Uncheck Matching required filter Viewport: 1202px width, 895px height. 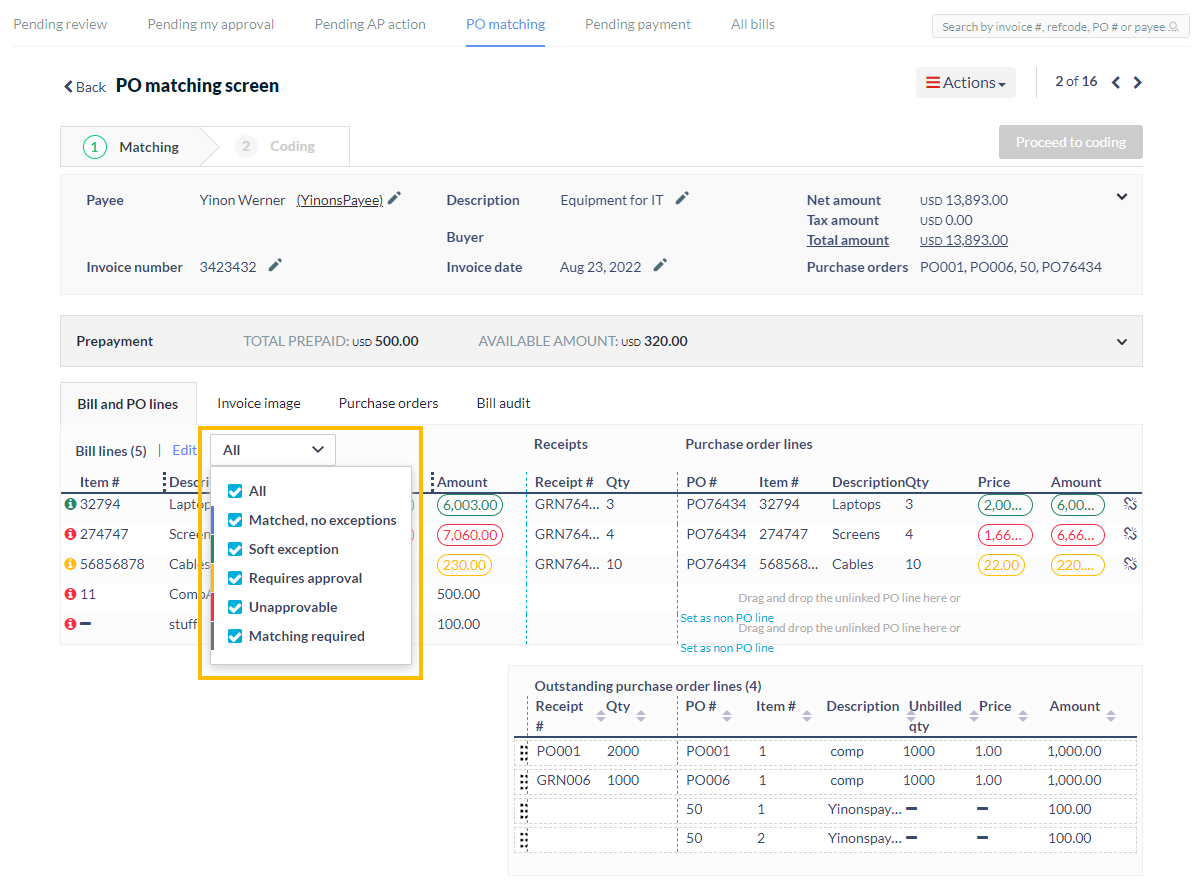235,636
